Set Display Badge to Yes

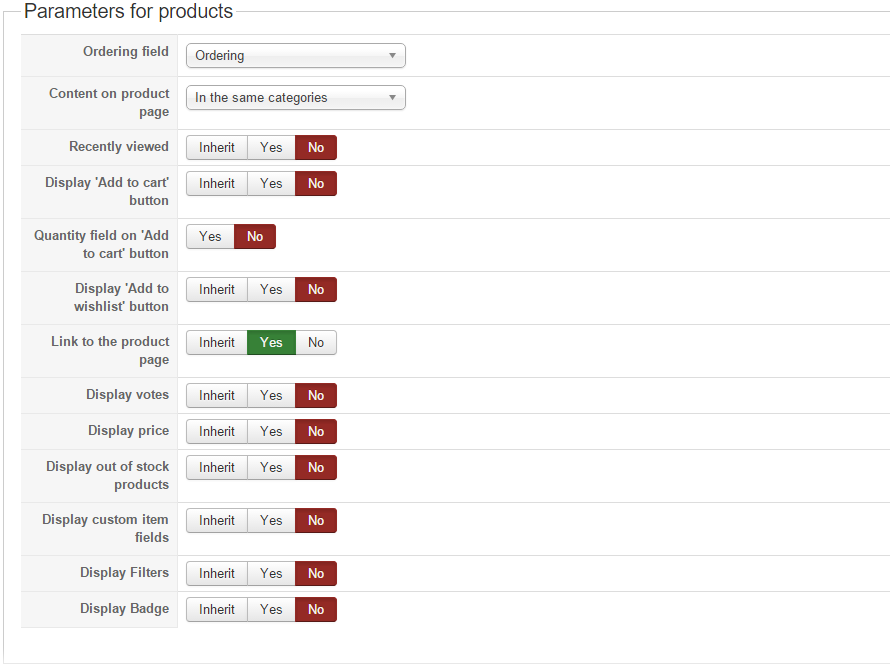point(271,610)
